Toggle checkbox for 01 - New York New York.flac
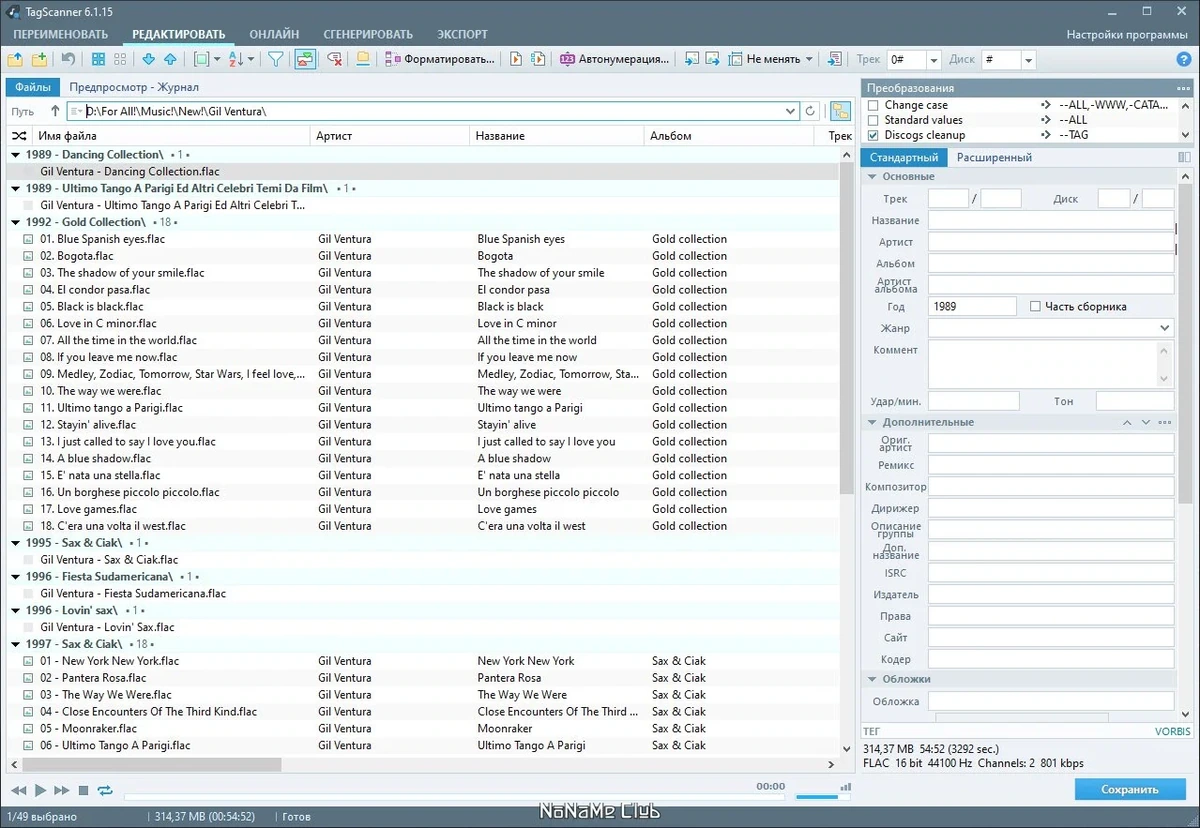This screenshot has height=828, width=1200. [x=29, y=661]
